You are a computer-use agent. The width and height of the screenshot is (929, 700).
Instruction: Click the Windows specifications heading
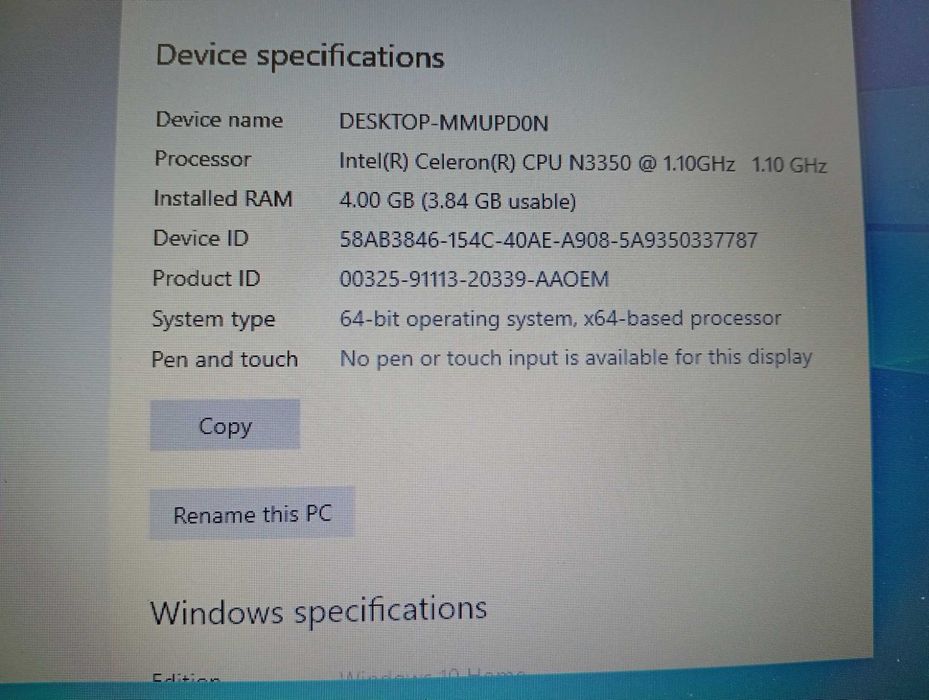pyautogui.click(x=319, y=611)
